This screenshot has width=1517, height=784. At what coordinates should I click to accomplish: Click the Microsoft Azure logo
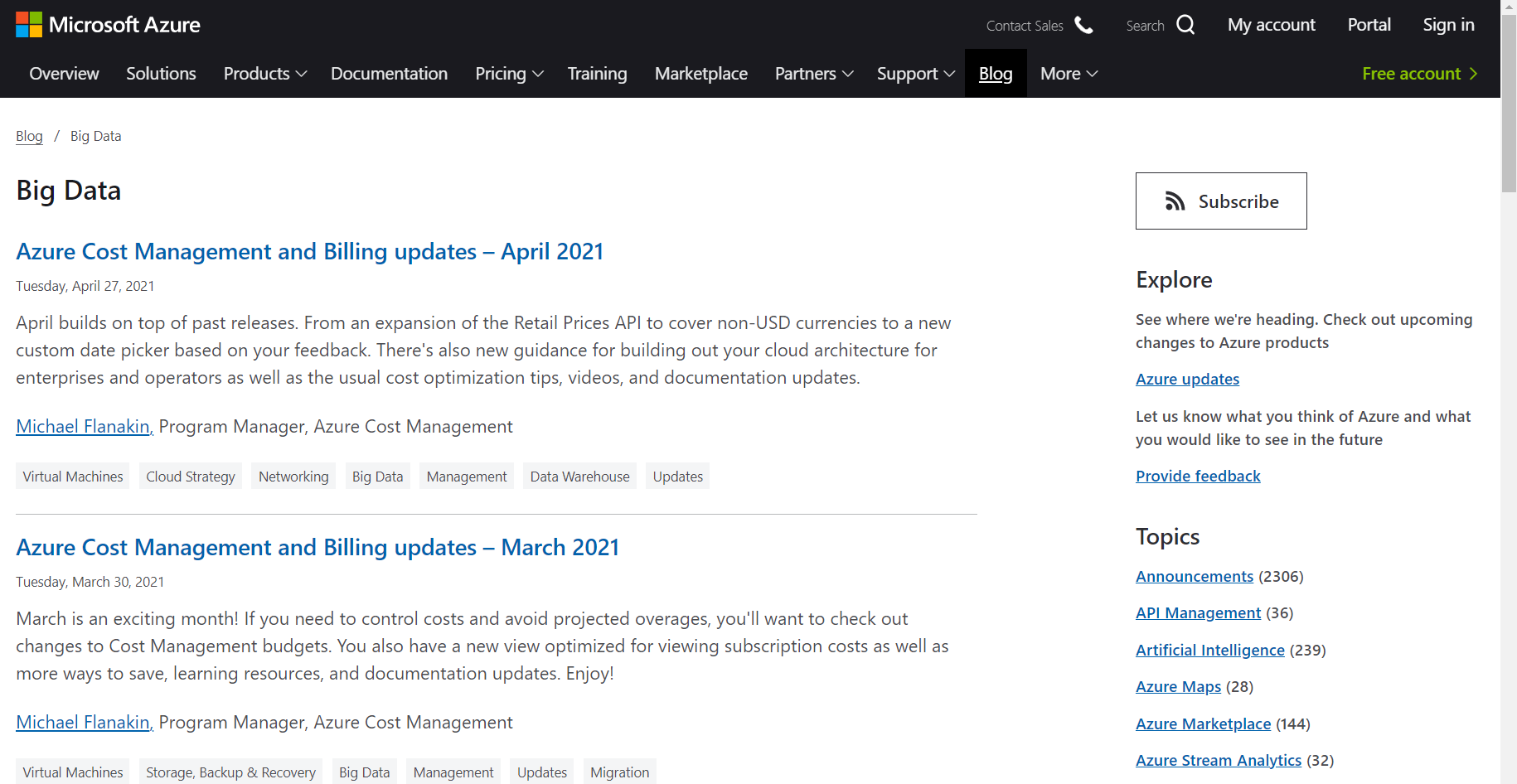point(108,25)
